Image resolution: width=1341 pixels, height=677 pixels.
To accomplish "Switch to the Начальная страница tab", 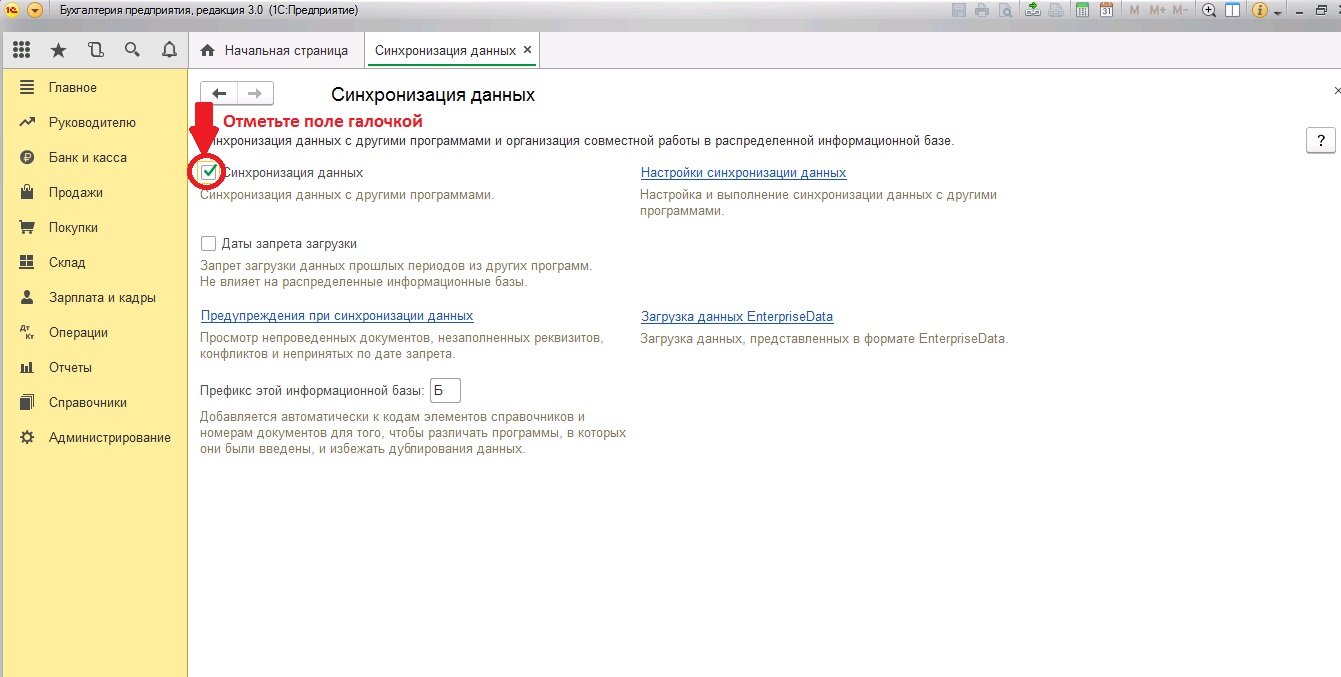I will point(275,50).
